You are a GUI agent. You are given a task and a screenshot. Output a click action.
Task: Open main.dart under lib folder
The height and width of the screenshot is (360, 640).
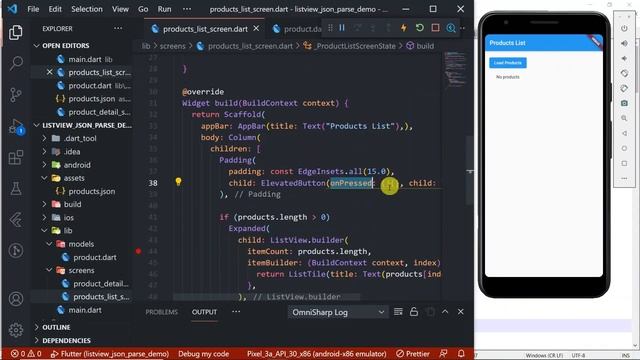pyautogui.click(x=85, y=310)
